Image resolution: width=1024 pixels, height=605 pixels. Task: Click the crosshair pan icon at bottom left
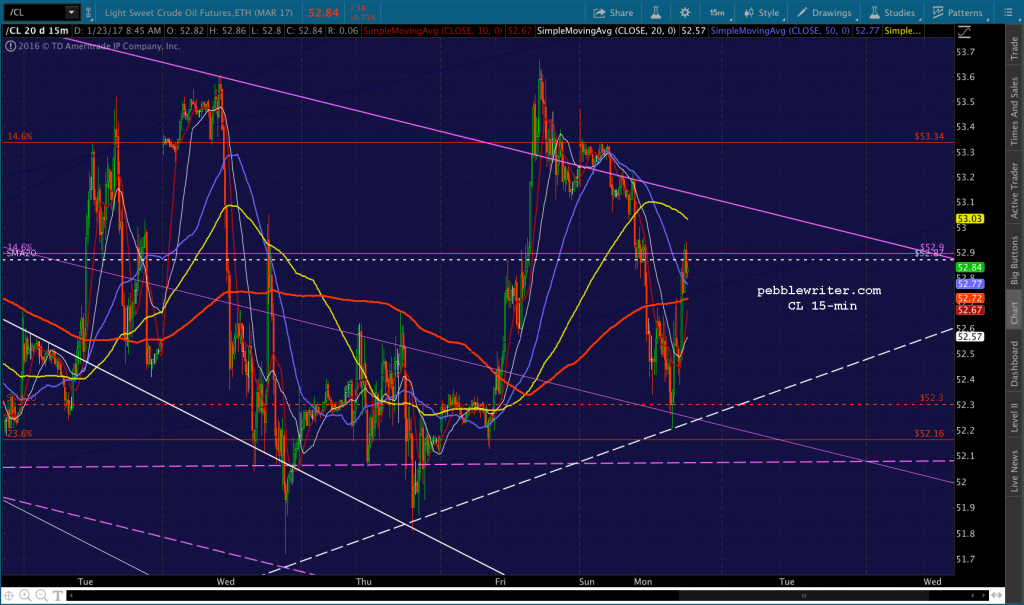9,595
